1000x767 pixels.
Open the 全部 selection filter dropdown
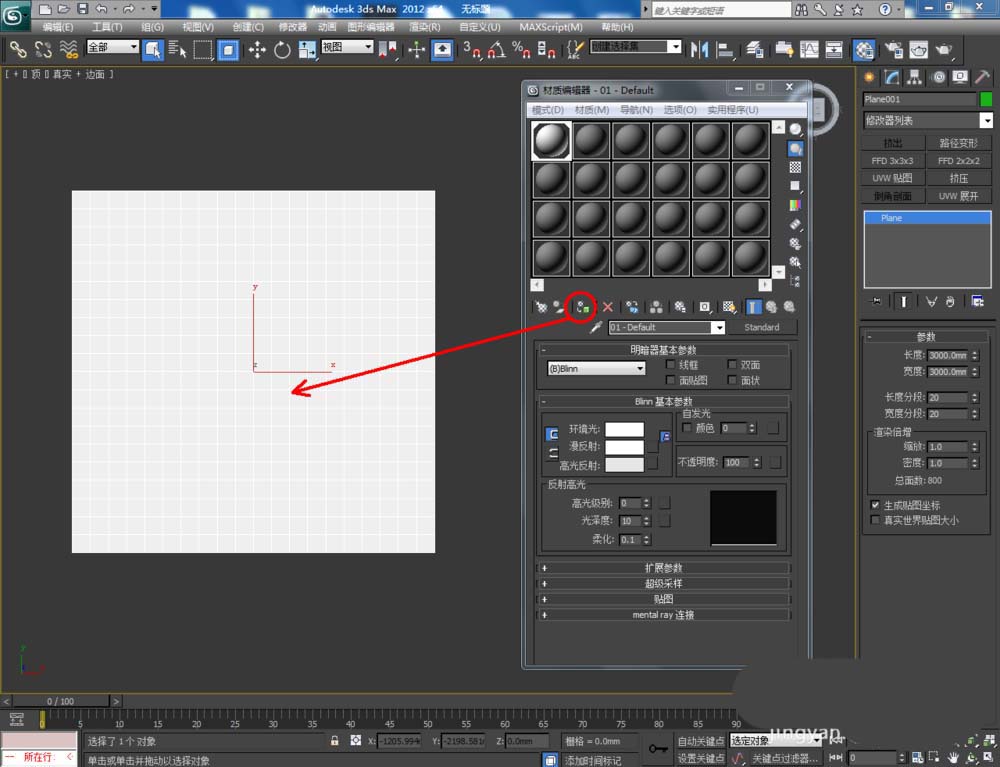click(x=112, y=47)
